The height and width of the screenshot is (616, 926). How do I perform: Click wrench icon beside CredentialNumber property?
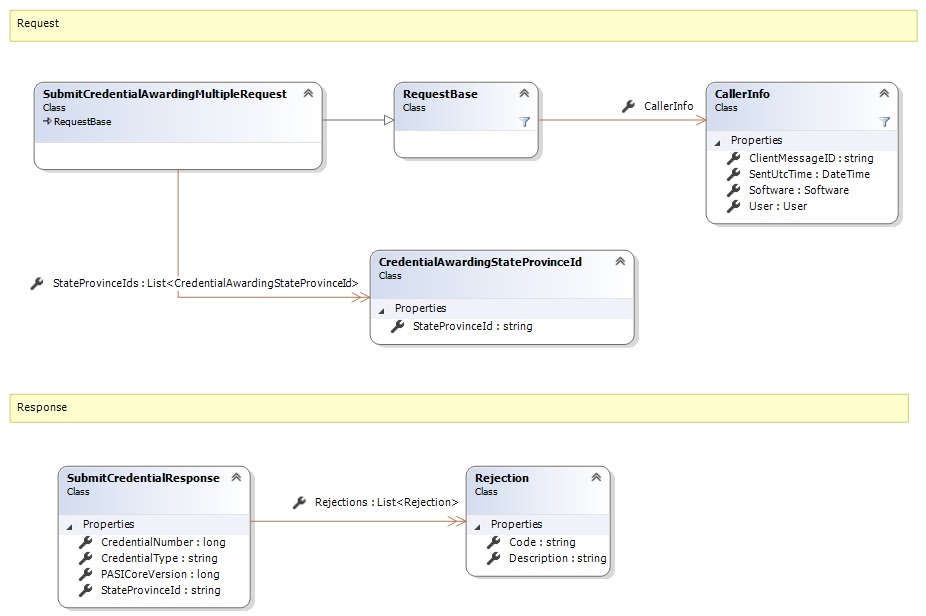[x=85, y=542]
